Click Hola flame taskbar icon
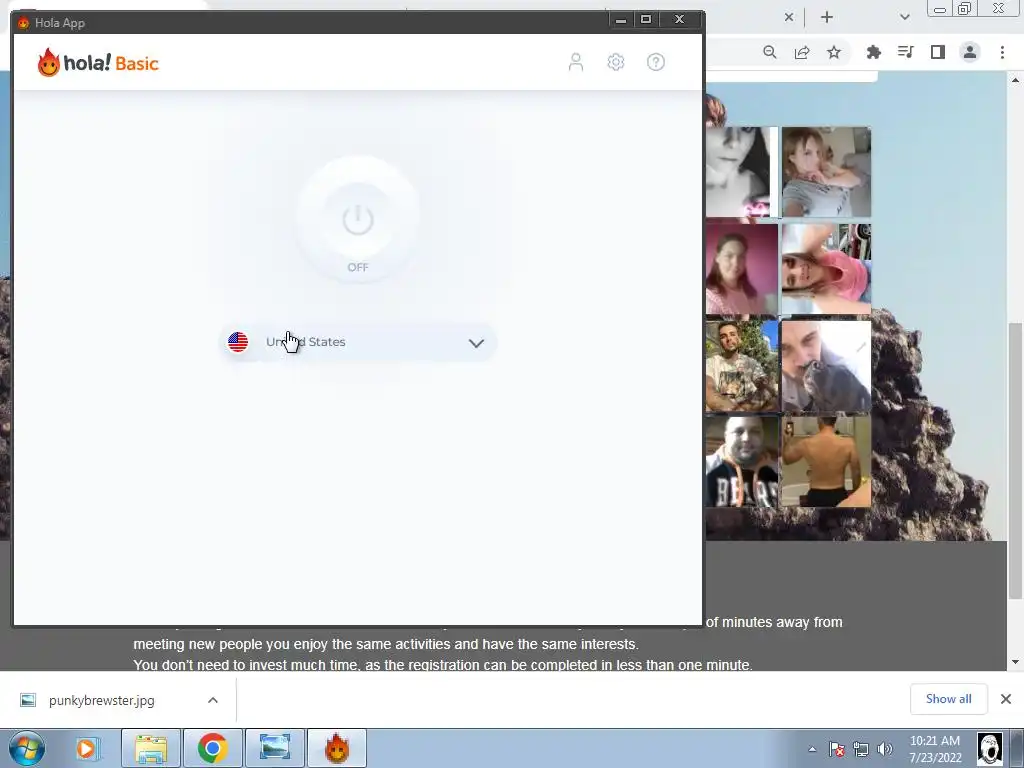 point(337,748)
